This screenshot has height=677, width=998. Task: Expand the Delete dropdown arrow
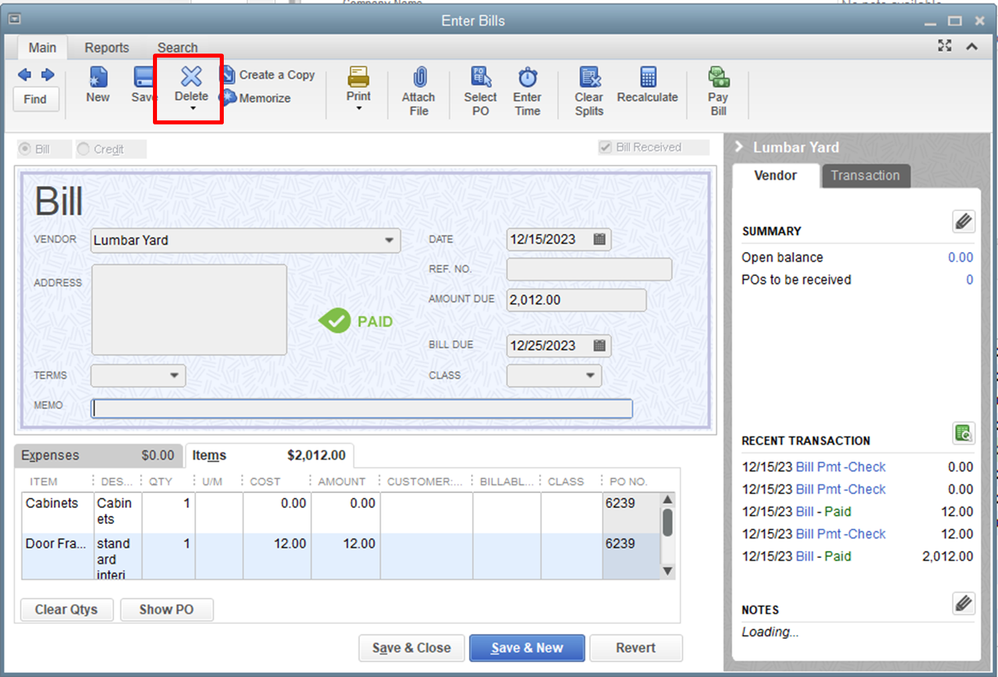pos(192,108)
